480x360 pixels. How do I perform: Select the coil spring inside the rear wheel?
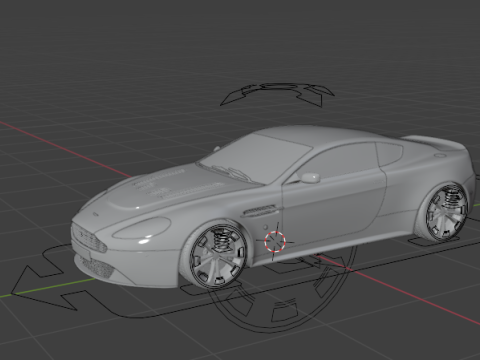pyautogui.click(x=453, y=199)
